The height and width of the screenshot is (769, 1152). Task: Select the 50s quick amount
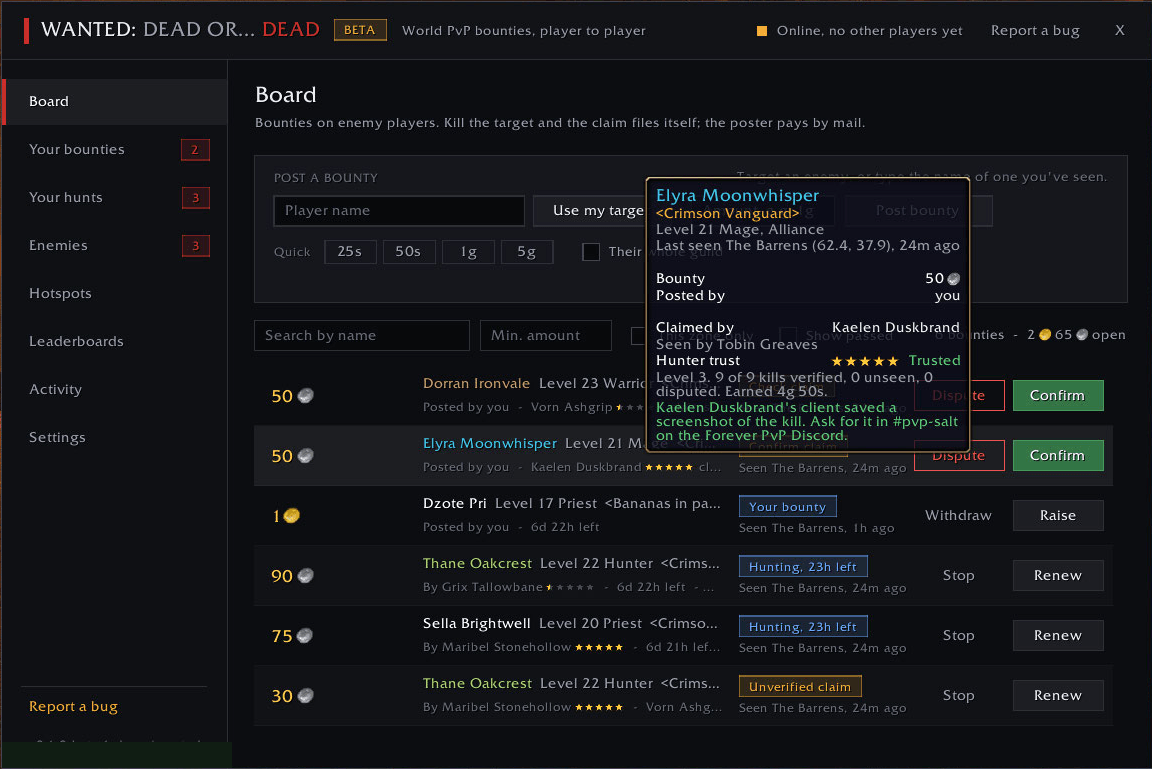click(408, 252)
